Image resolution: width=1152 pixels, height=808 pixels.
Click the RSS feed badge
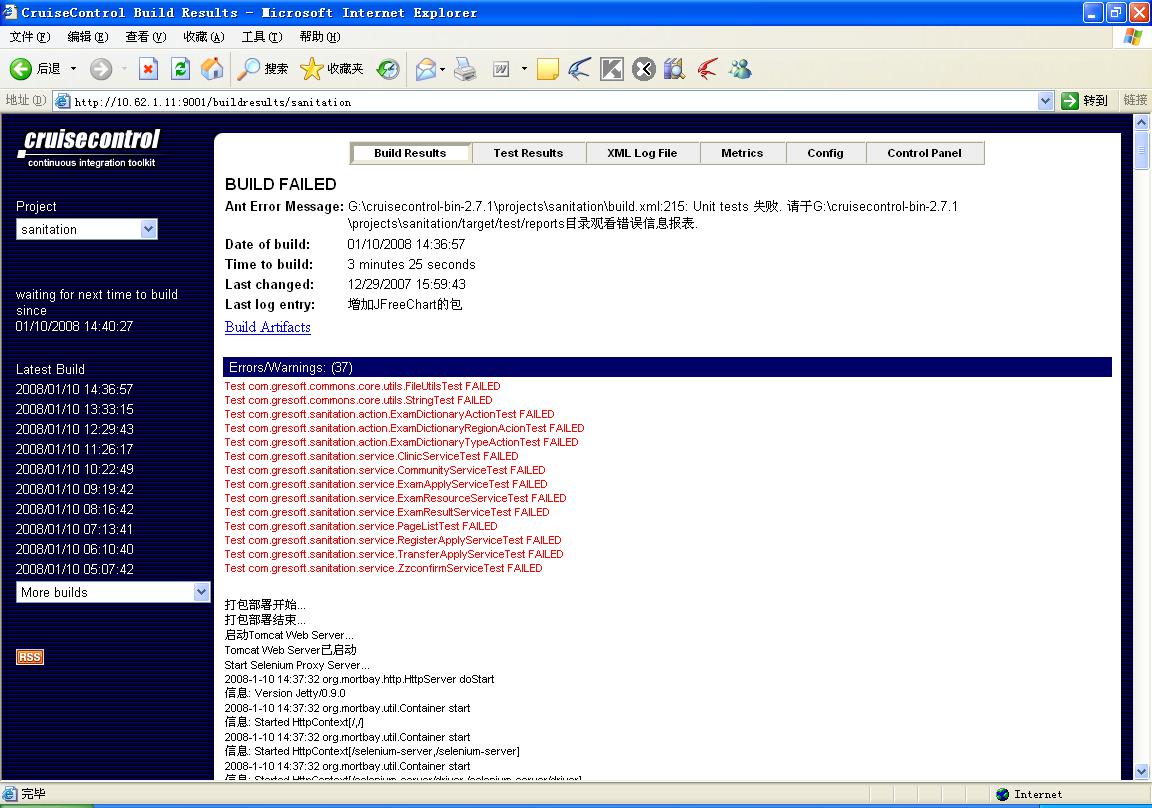30,657
